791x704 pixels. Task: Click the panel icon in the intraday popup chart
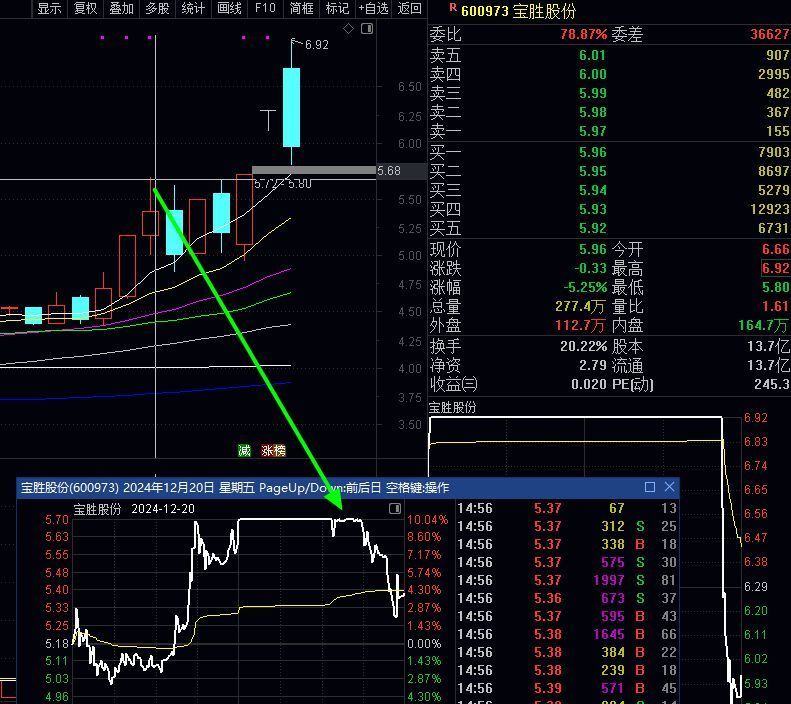click(x=395, y=508)
